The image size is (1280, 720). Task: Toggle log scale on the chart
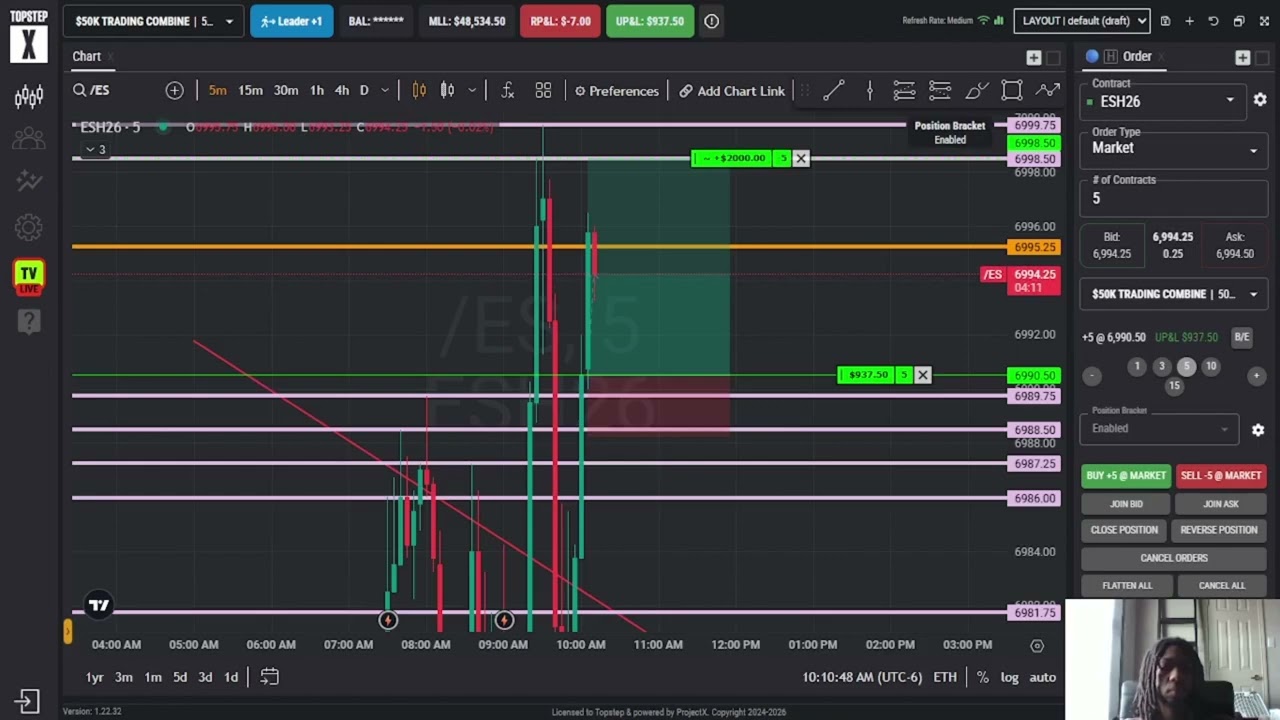(x=1010, y=677)
